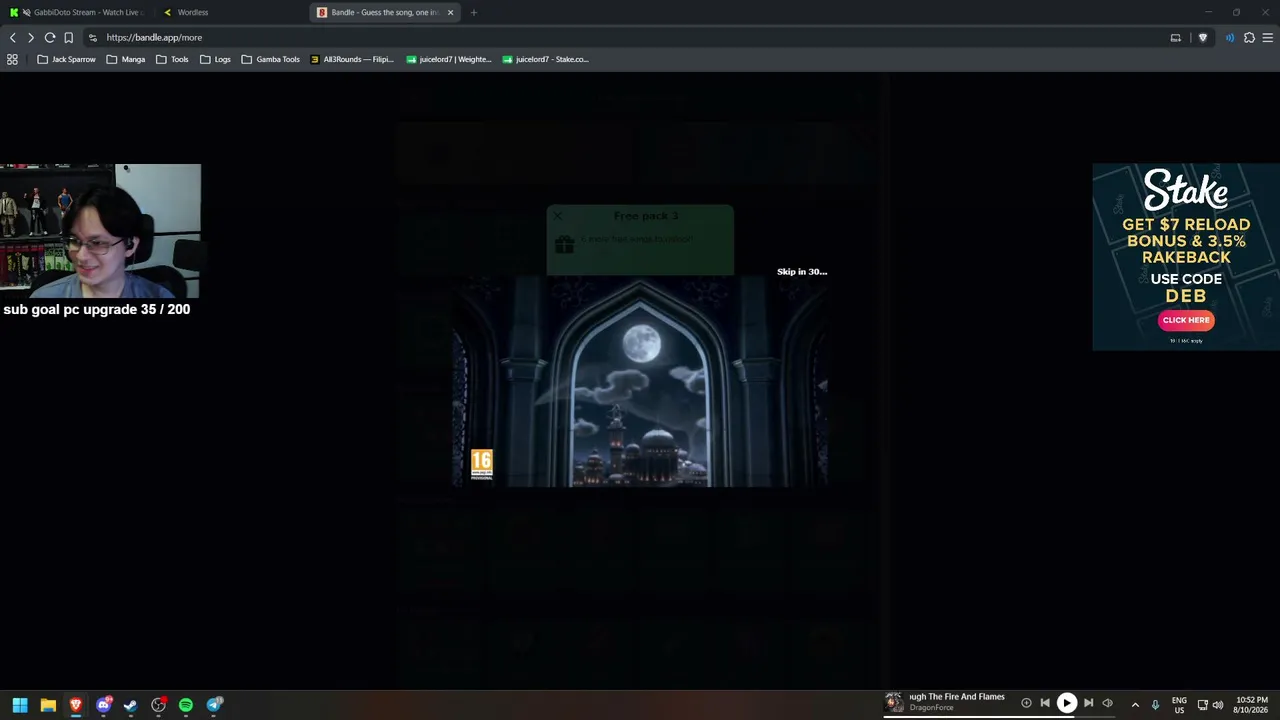Click the install app icon in address bar

[1176, 38]
